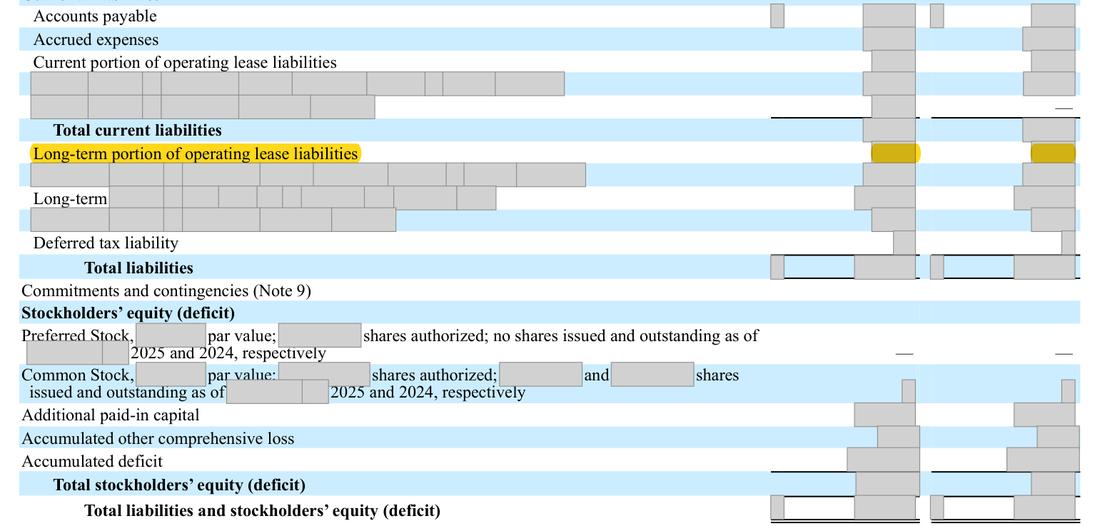
Task: Click 'Current portion of operating lease liabilities'
Action: [x=185, y=62]
